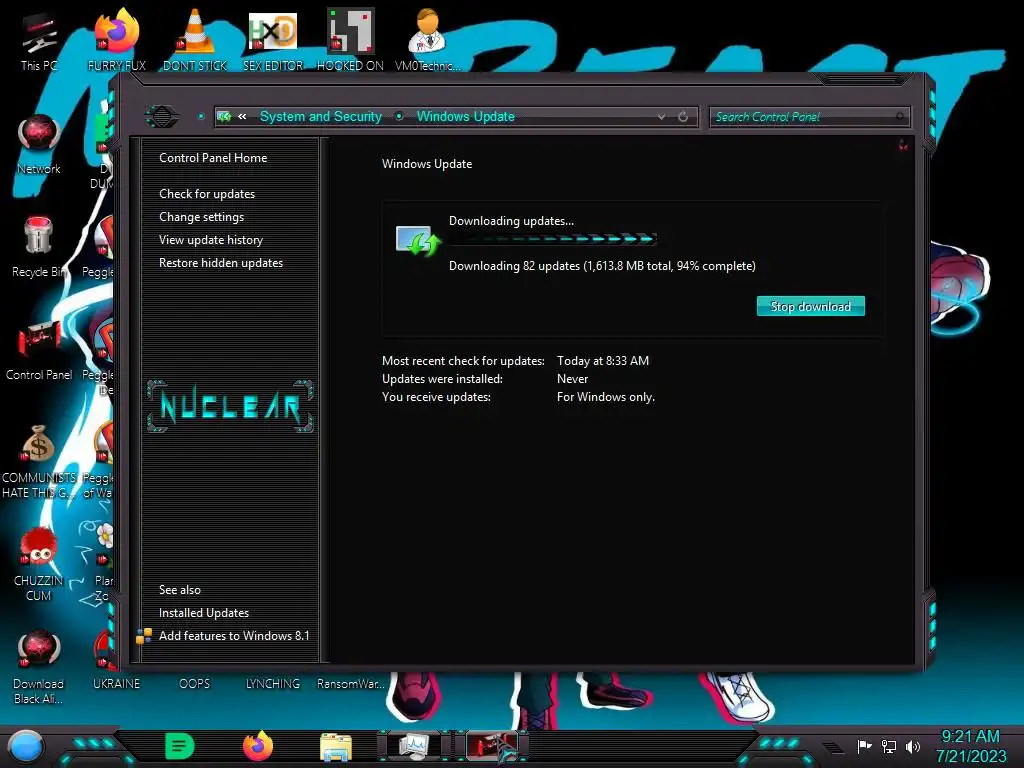Viewport: 1024px width, 768px height.
Task: Refresh the Windows Update address bar
Action: [x=683, y=117]
